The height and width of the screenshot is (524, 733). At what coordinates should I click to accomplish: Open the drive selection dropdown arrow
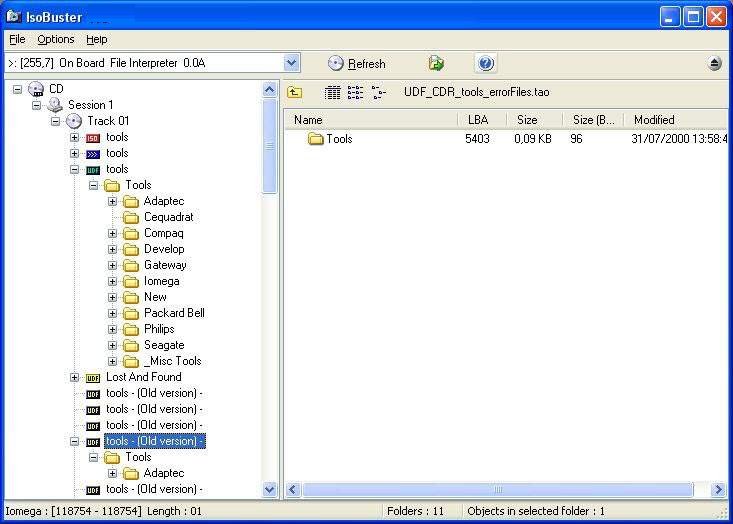pos(291,63)
